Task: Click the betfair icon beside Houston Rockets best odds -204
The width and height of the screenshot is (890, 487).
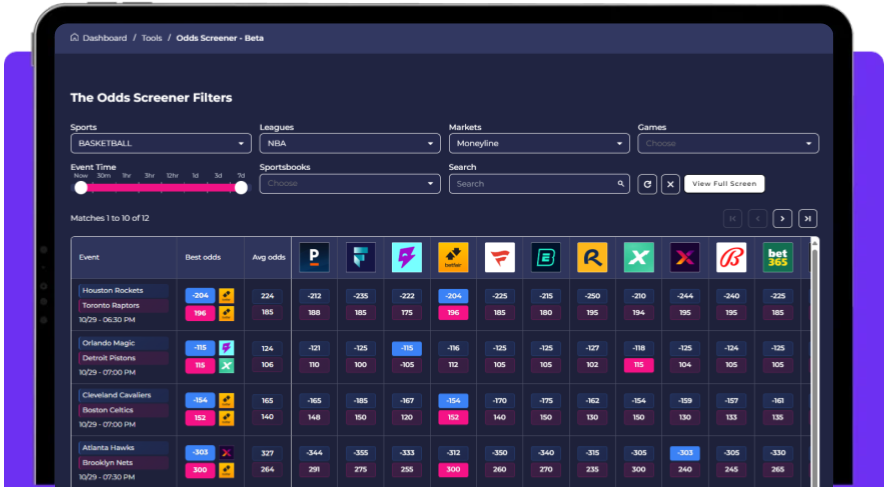Action: pyautogui.click(x=226, y=295)
